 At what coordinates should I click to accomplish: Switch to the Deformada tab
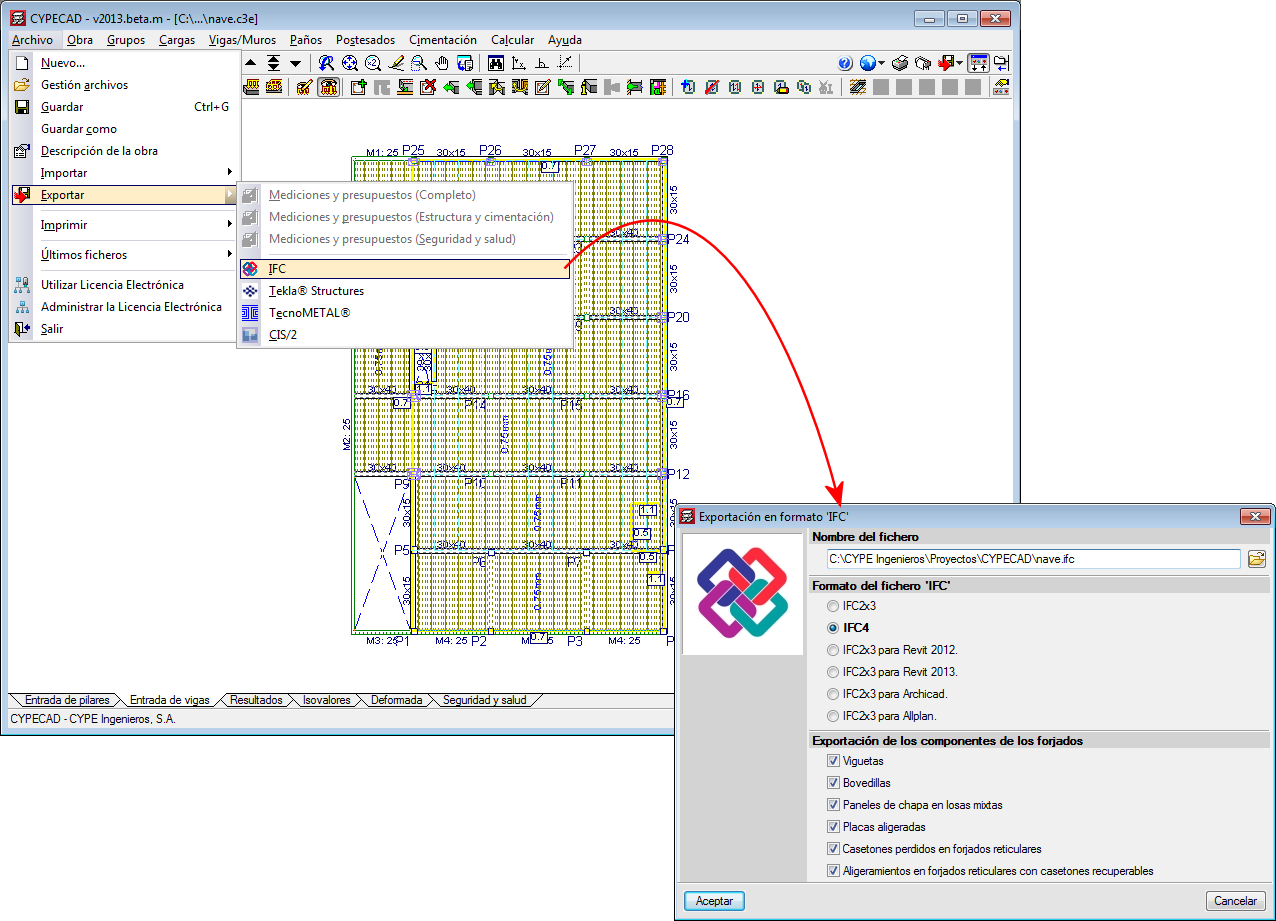(x=396, y=700)
